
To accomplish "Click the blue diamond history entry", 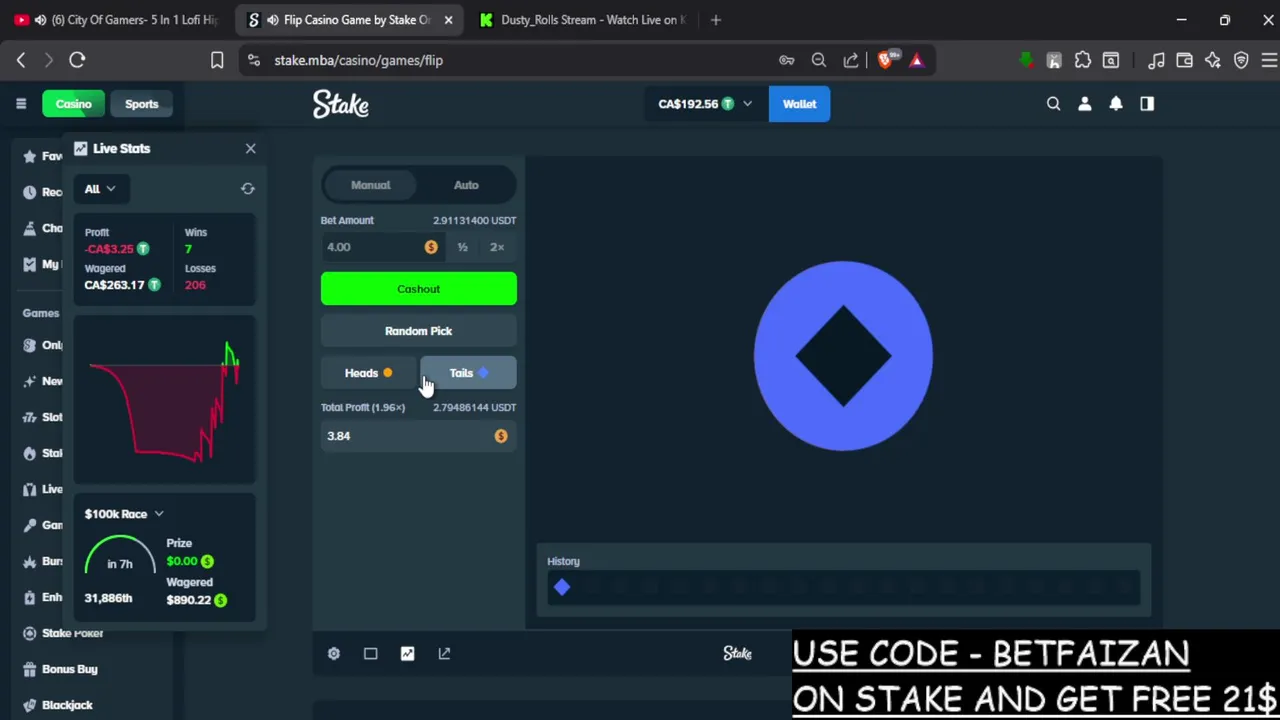I will point(562,588).
